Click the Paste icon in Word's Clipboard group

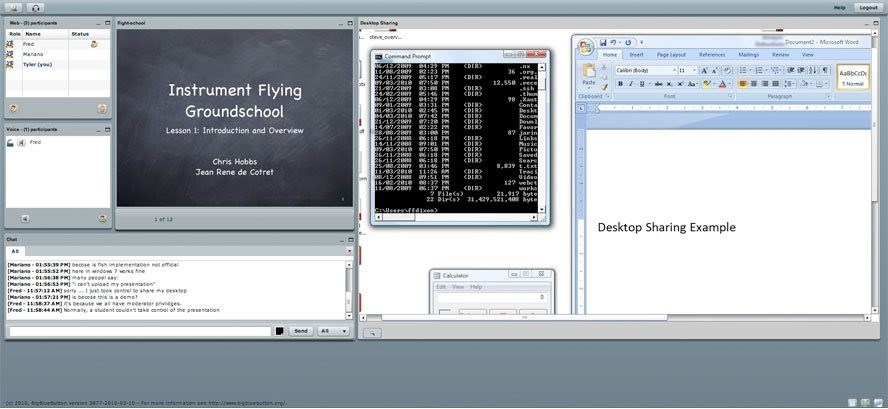(x=589, y=74)
